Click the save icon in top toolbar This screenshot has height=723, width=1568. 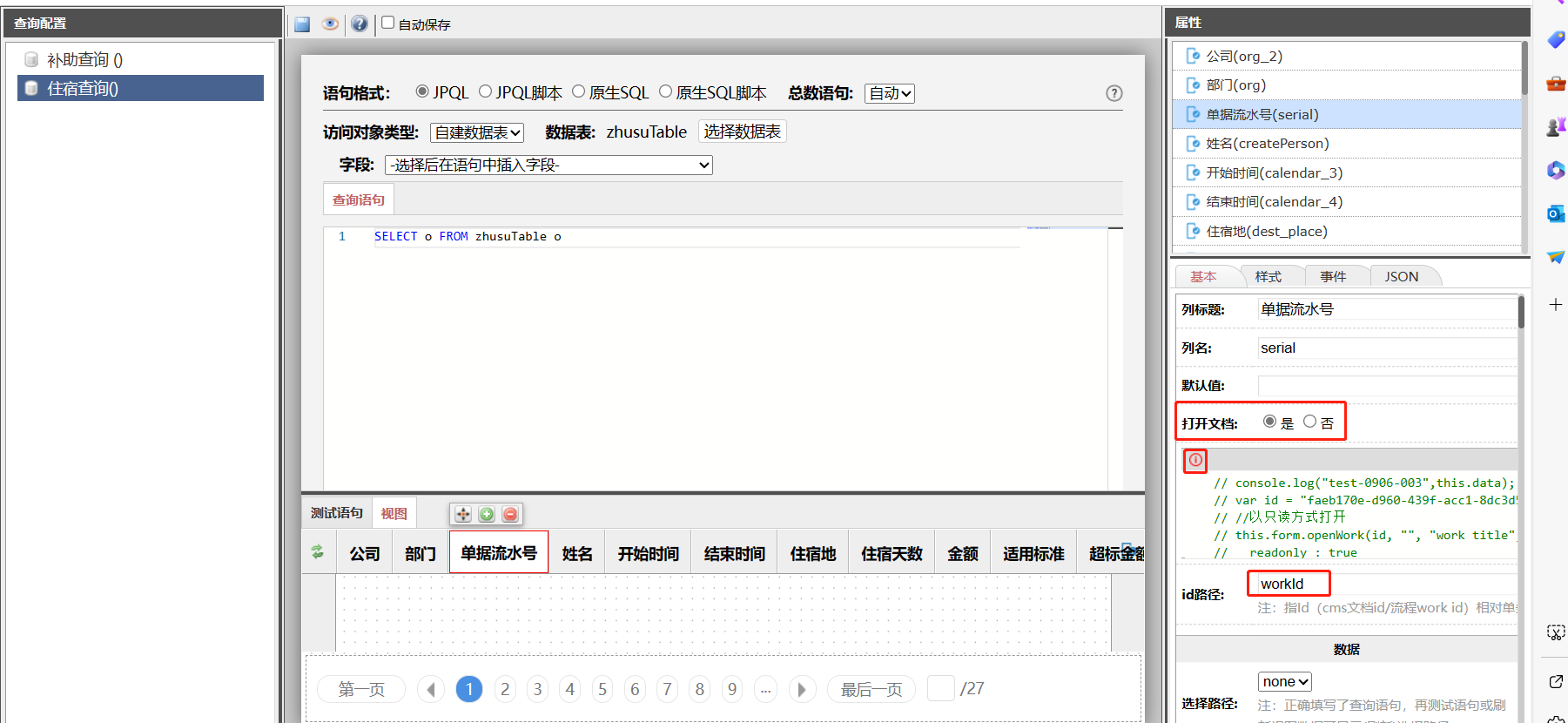click(302, 24)
